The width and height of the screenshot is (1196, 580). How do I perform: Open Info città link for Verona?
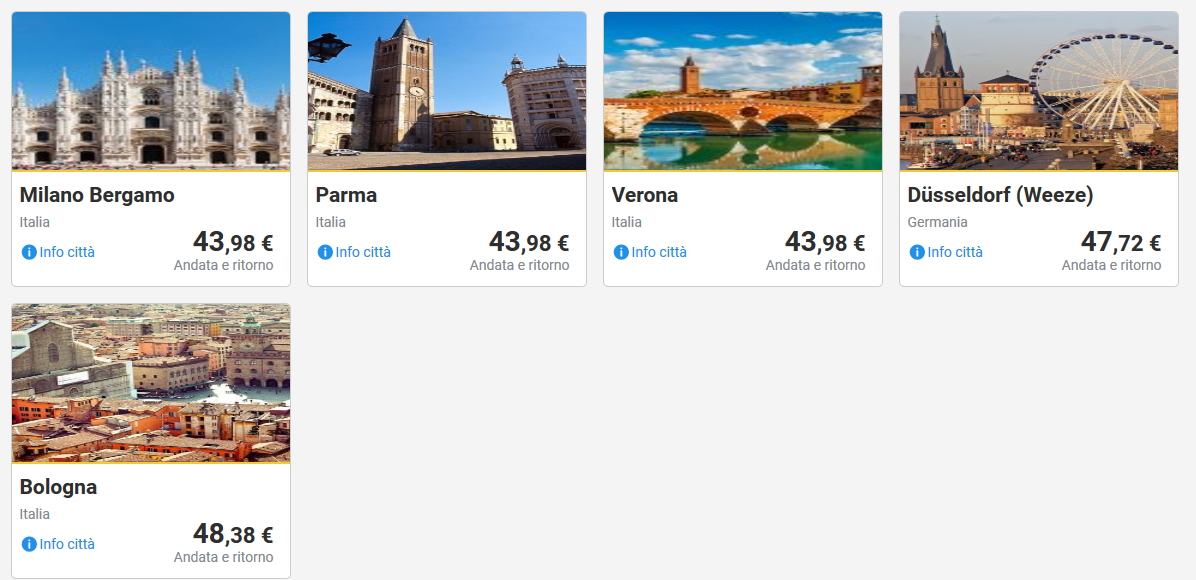point(659,252)
